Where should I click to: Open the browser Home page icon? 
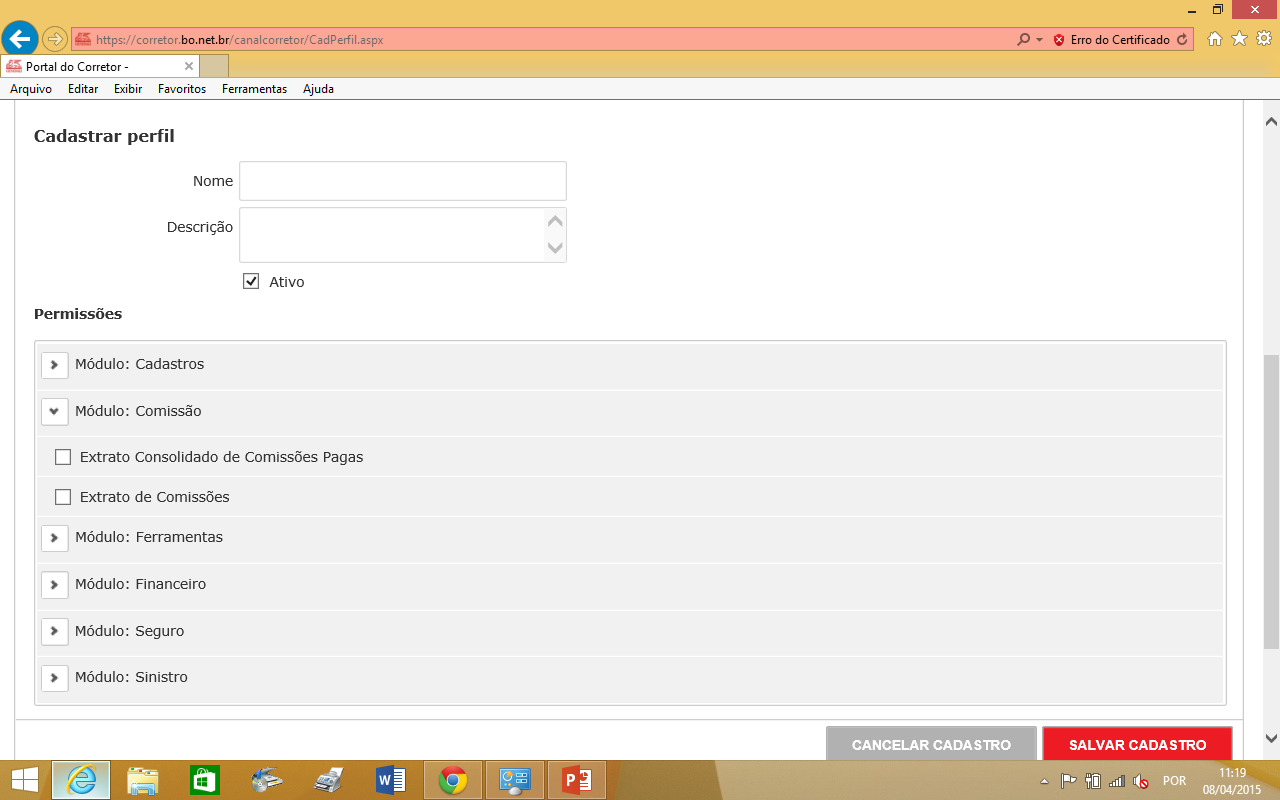tap(1215, 39)
